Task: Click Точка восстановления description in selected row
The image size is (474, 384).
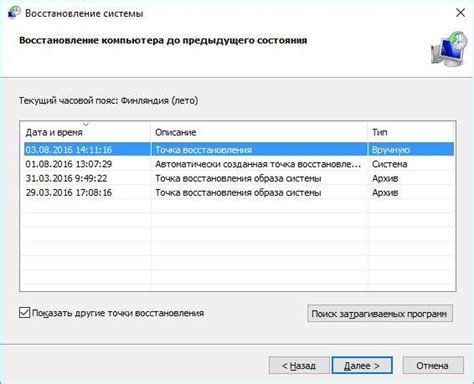Action: click(x=203, y=150)
